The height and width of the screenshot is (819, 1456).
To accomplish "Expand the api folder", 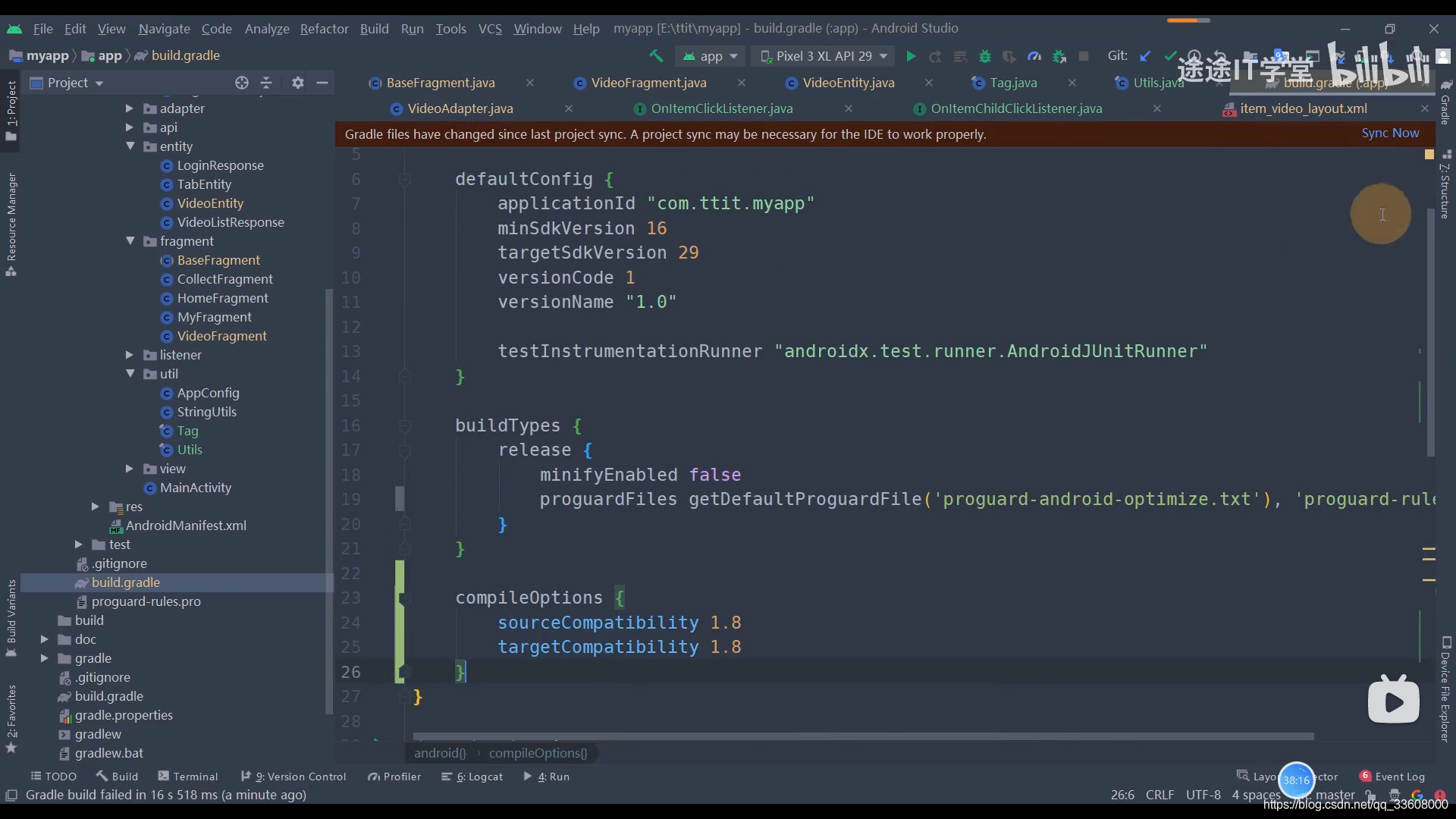I will [129, 127].
